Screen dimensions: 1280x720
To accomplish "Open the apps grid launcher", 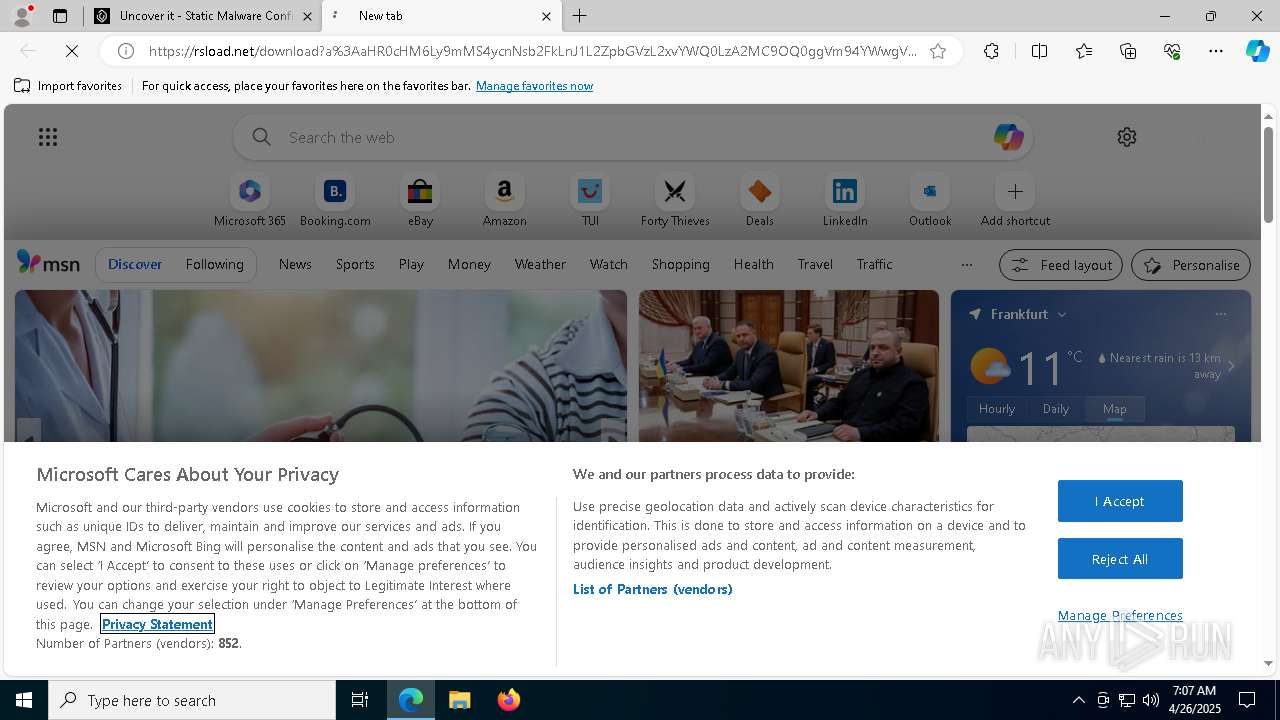I will click(x=48, y=137).
